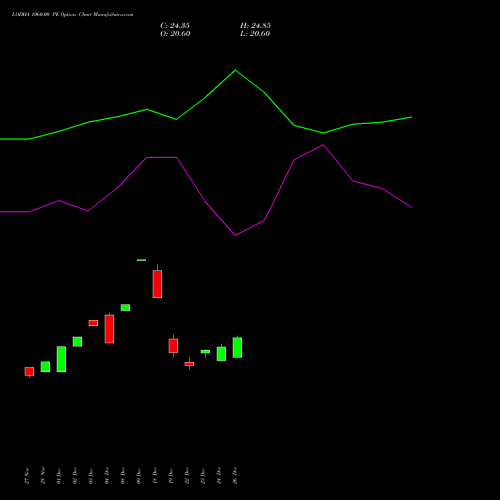Click the green candle above 28 Nov

point(45,366)
